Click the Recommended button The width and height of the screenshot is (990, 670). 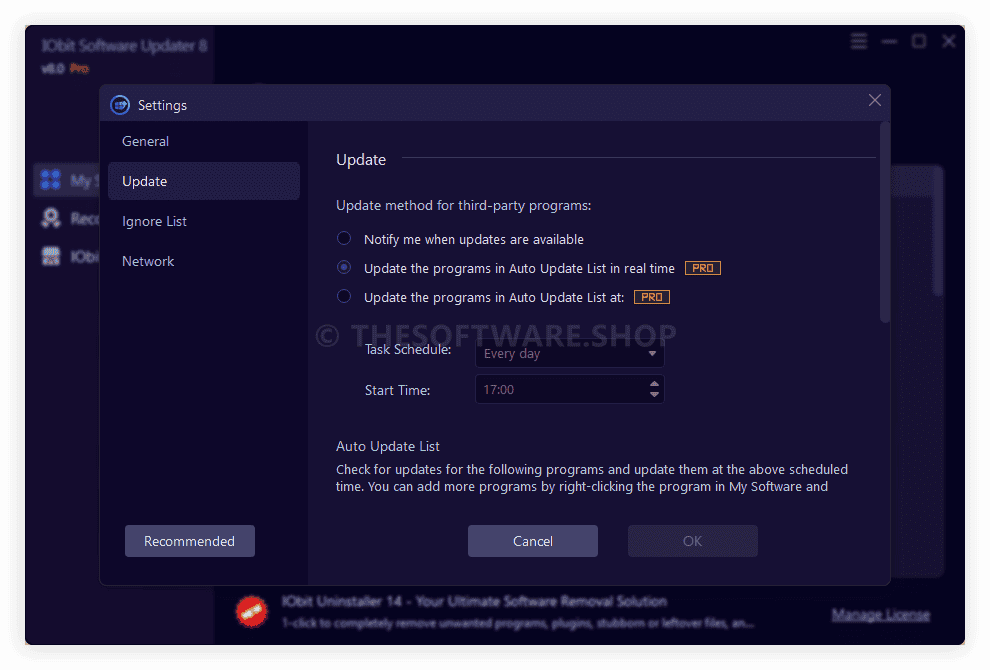point(189,541)
